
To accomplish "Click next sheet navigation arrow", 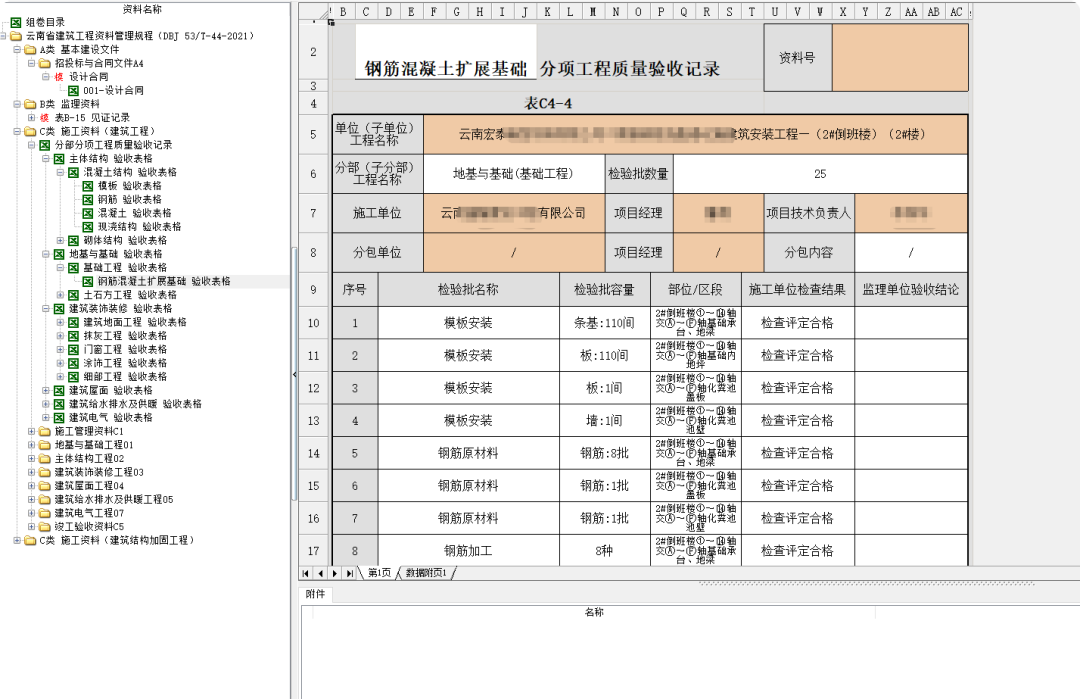I will tap(335, 573).
